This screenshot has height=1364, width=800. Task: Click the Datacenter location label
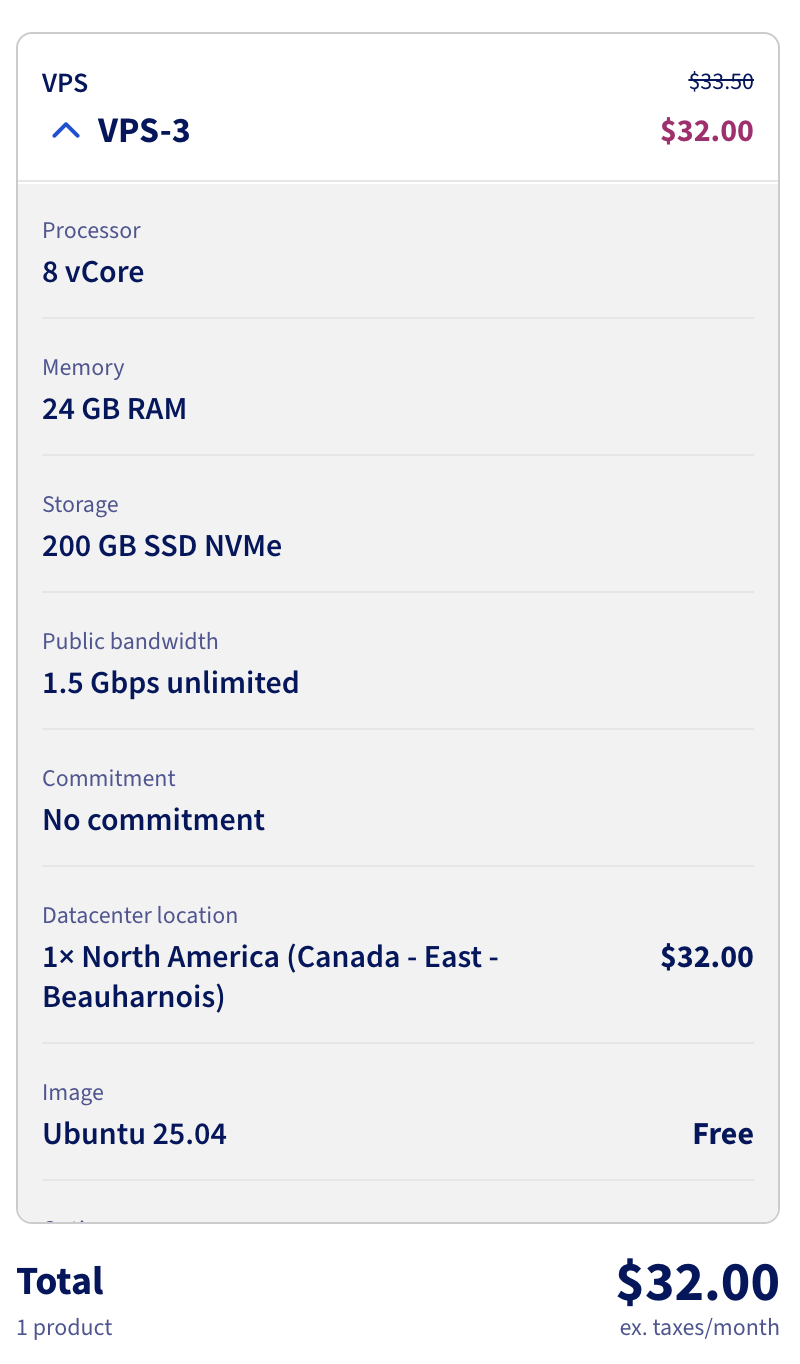coord(140,915)
